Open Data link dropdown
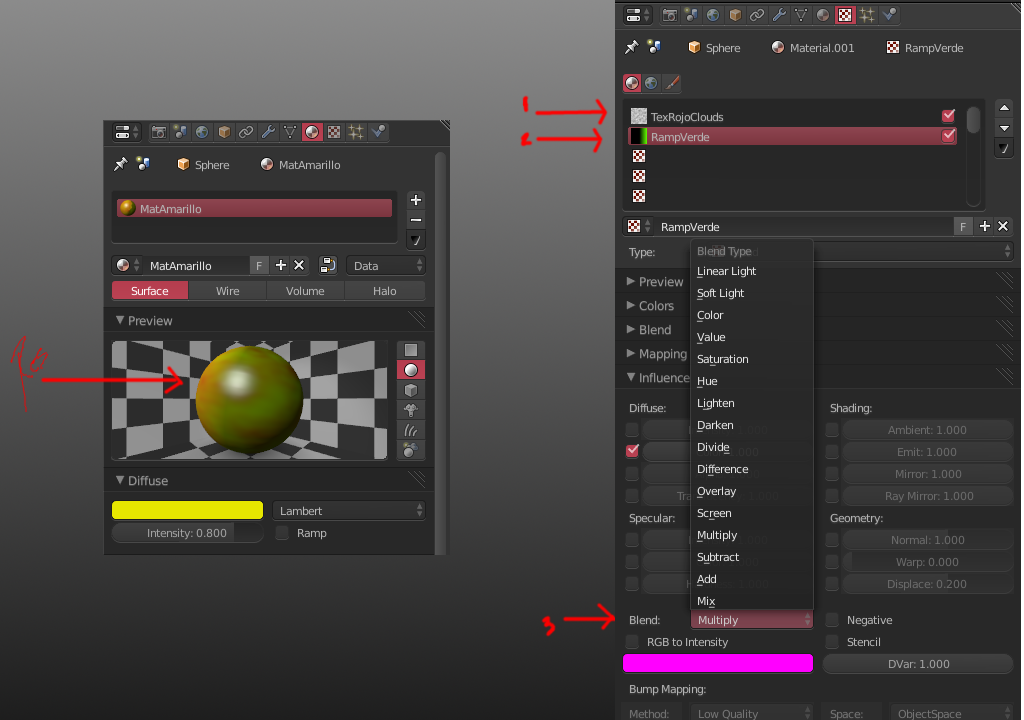The width and height of the screenshot is (1024, 720). tap(386, 265)
